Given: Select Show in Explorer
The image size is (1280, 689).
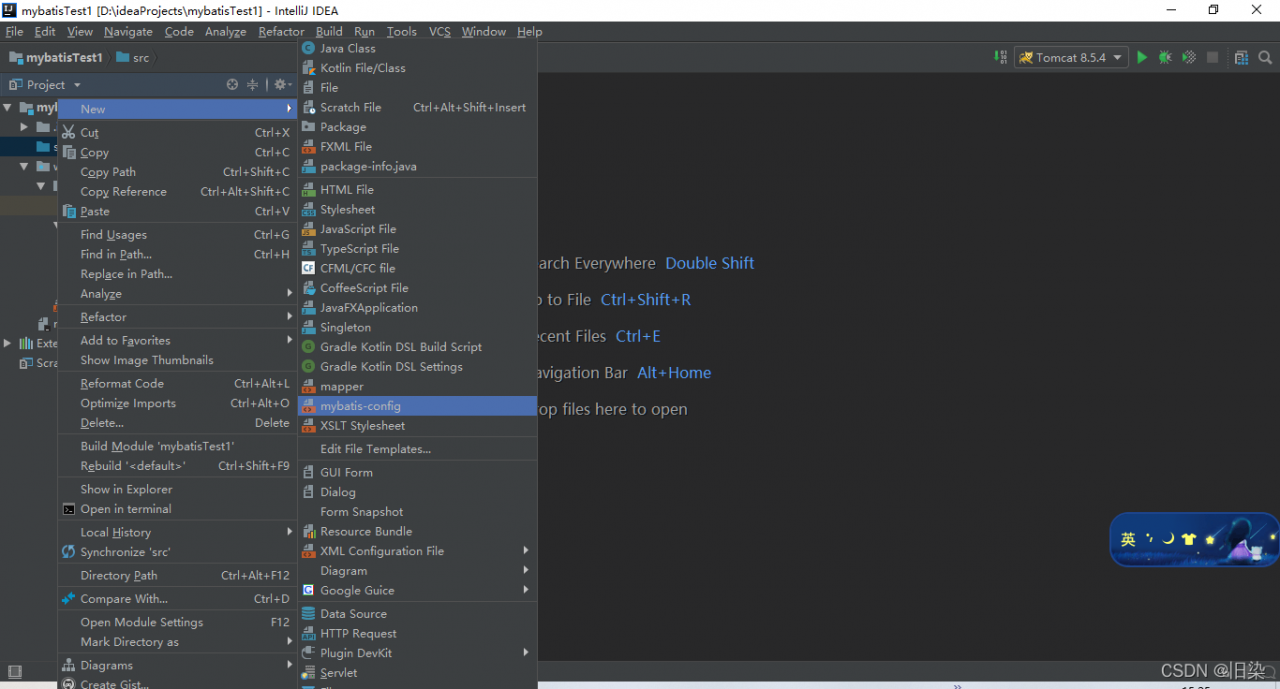Looking at the screenshot, I should coord(177,489).
